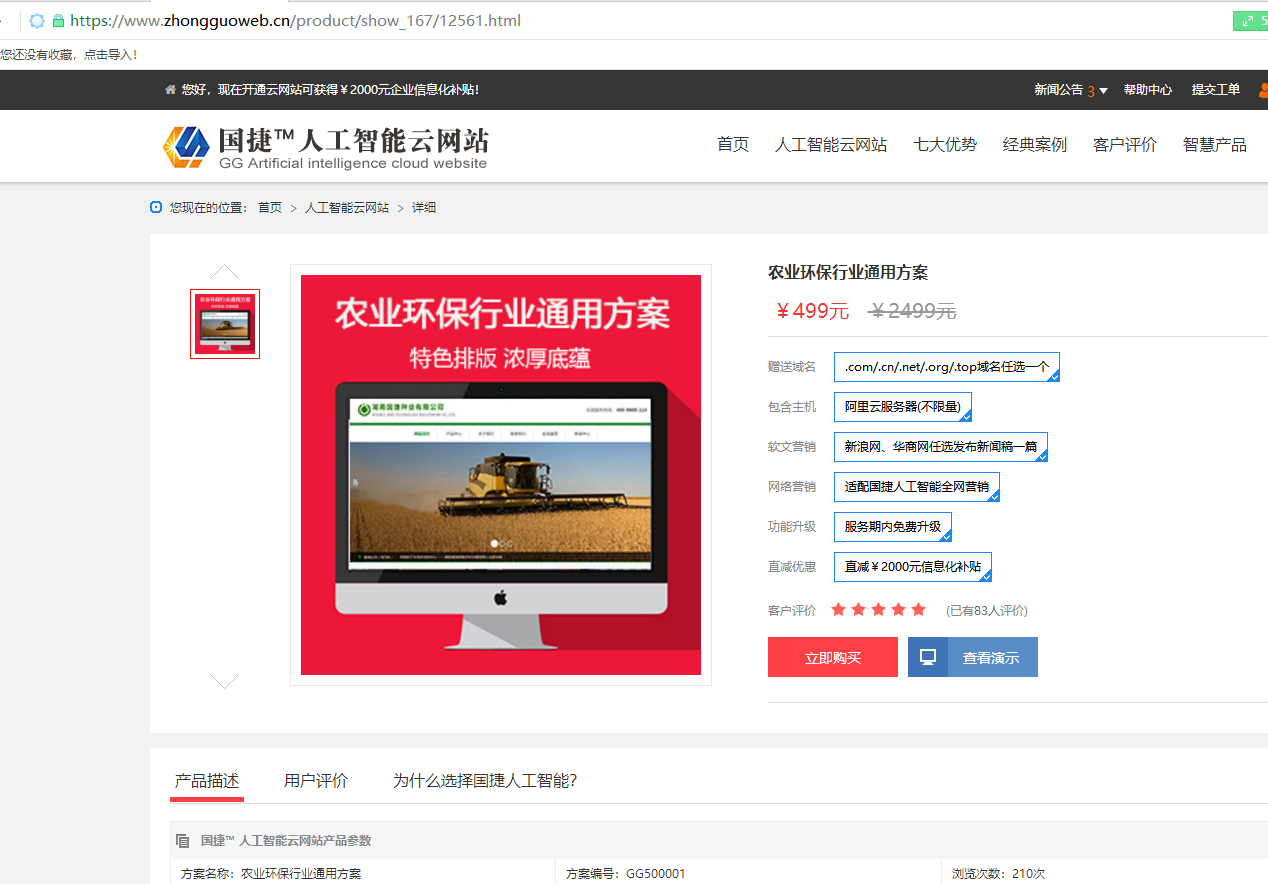This screenshot has height=884, width=1268.
Task: Click the fifth star in customer rating
Action: point(918,609)
